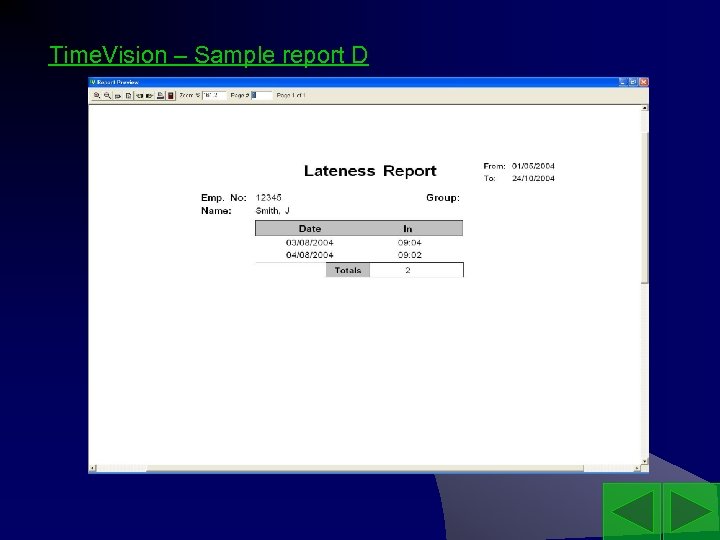
Task: Click the To date 24/10/2004
Action: (x=533, y=178)
